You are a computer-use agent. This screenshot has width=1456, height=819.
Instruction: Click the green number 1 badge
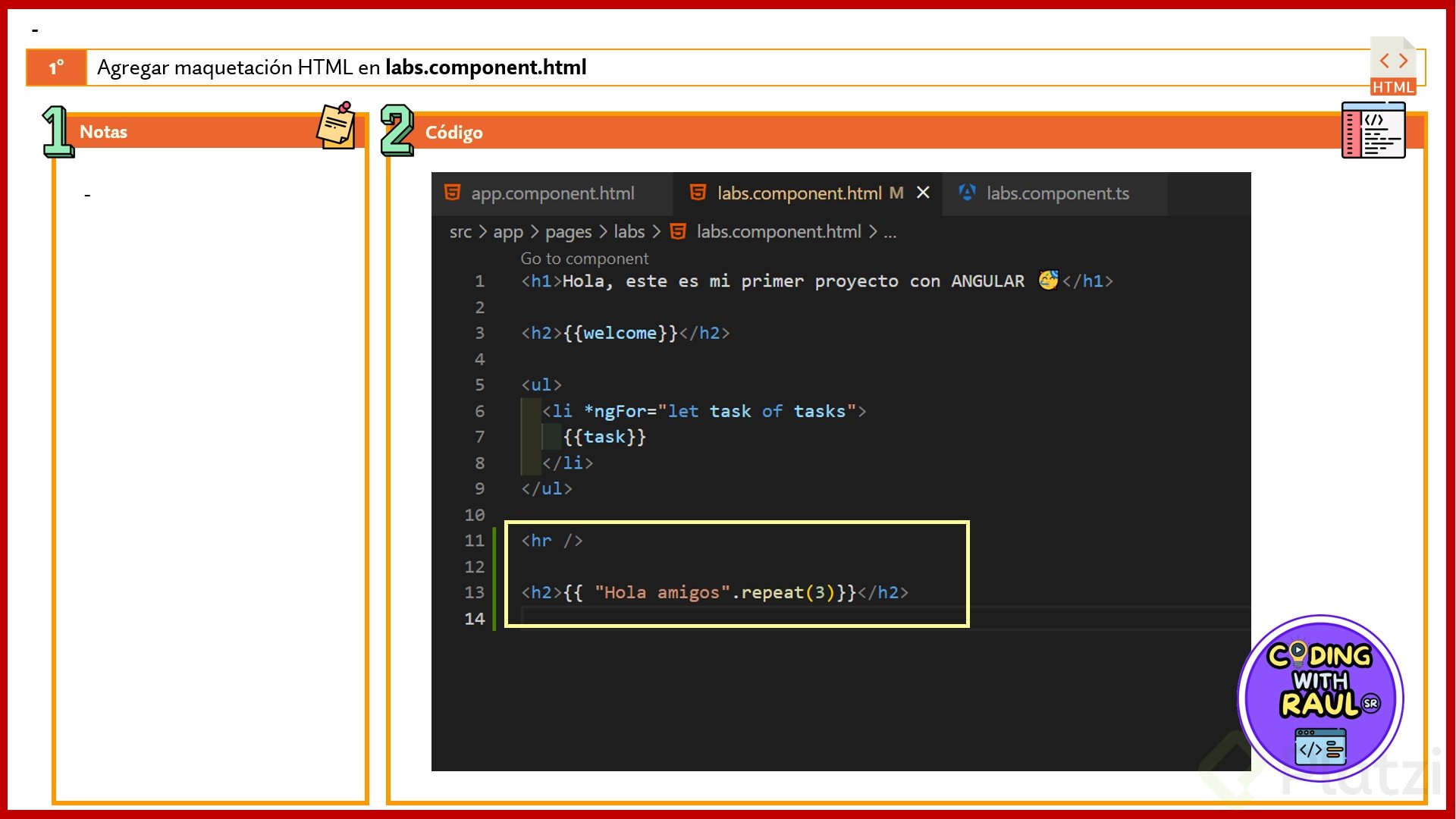click(x=58, y=131)
